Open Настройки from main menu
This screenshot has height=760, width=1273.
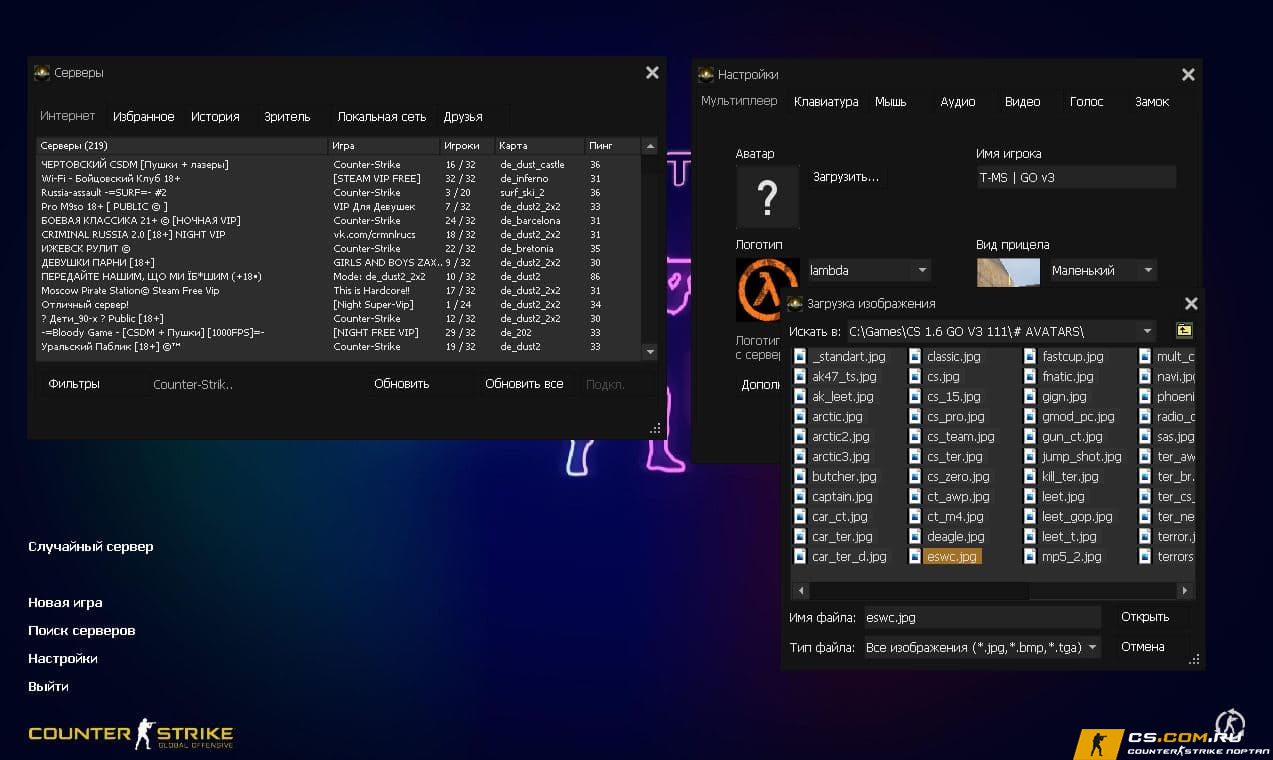click(63, 659)
